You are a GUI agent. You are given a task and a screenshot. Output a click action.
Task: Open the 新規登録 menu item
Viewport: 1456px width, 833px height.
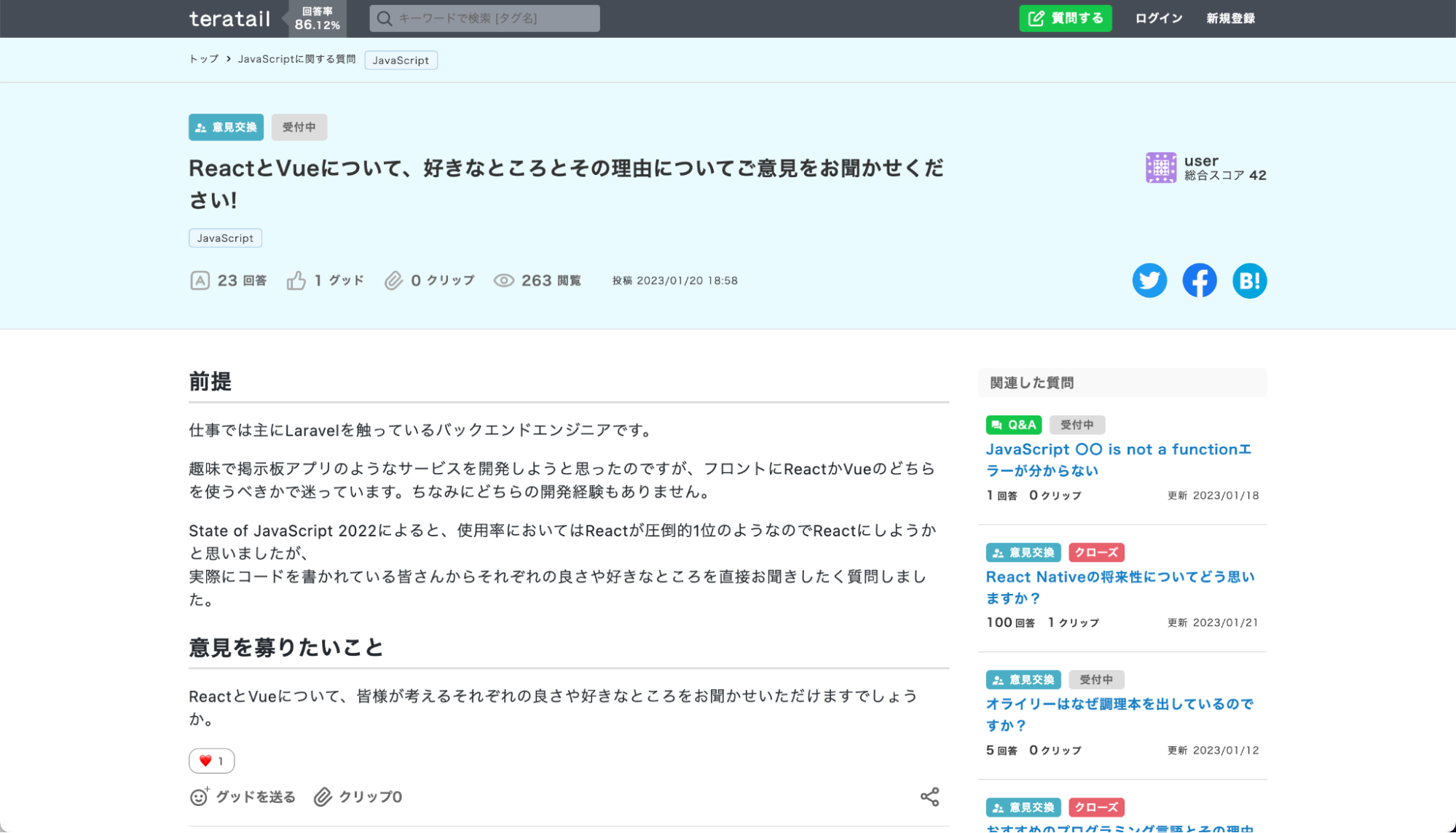pyautogui.click(x=1230, y=18)
